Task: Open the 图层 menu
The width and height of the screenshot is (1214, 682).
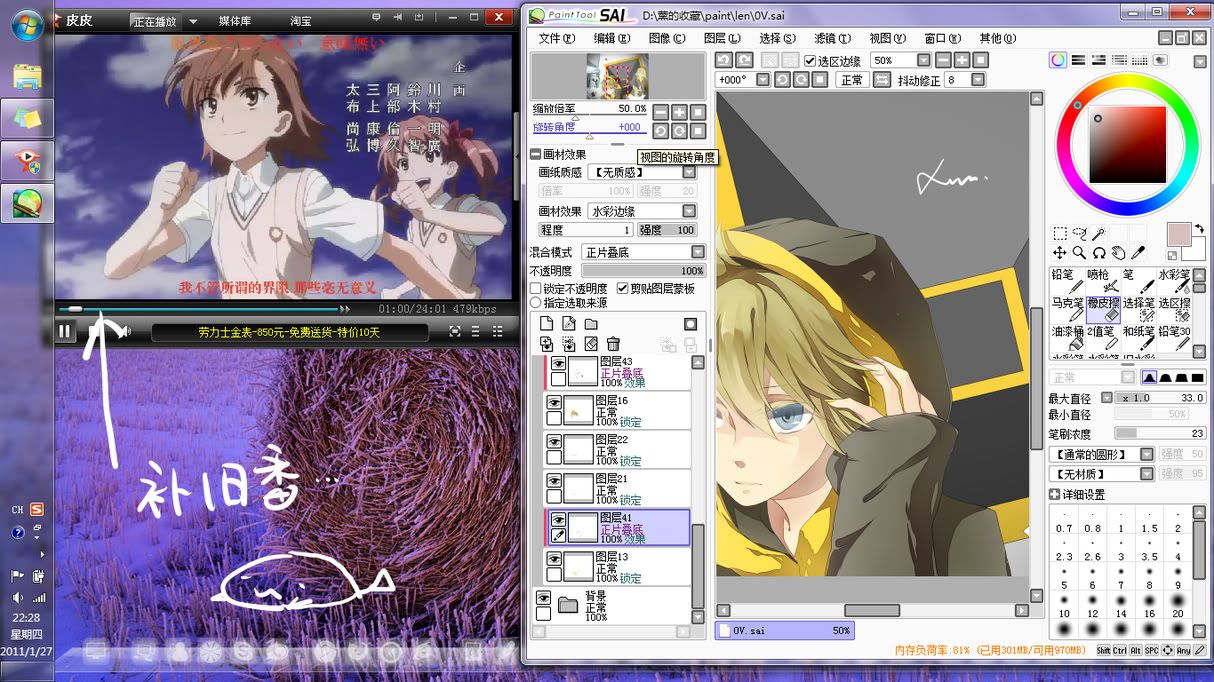Action: [722, 38]
